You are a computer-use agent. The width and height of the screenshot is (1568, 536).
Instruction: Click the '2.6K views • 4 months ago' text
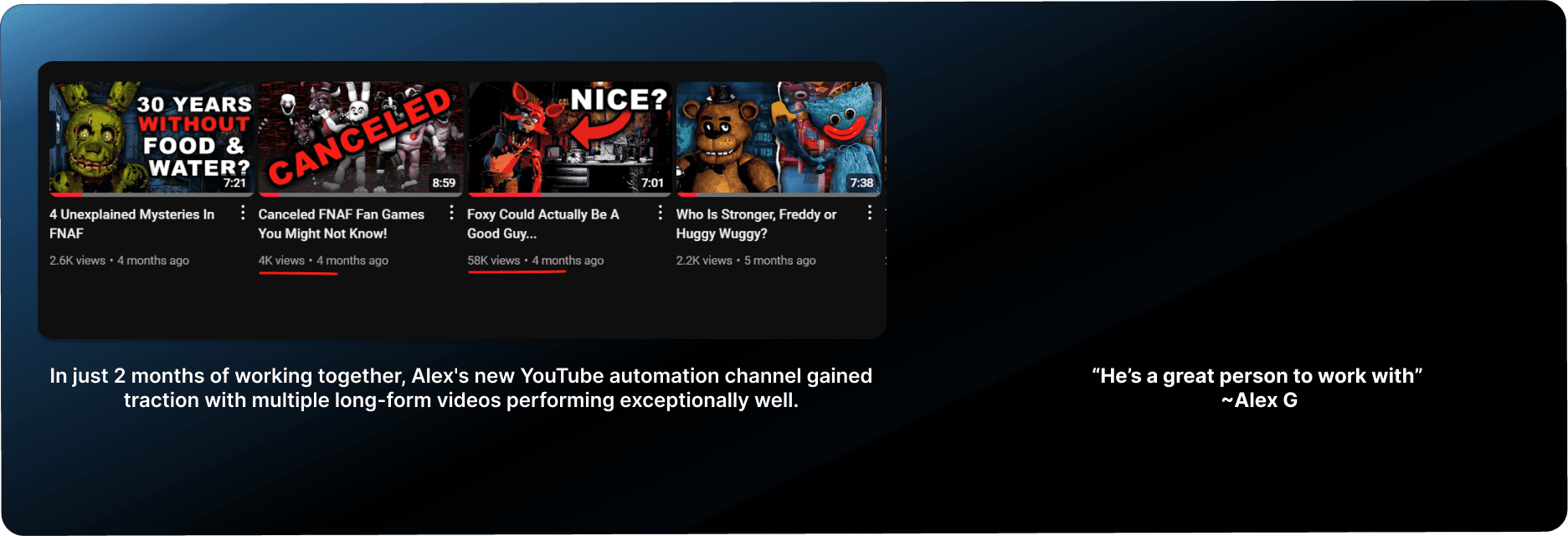[x=119, y=260]
